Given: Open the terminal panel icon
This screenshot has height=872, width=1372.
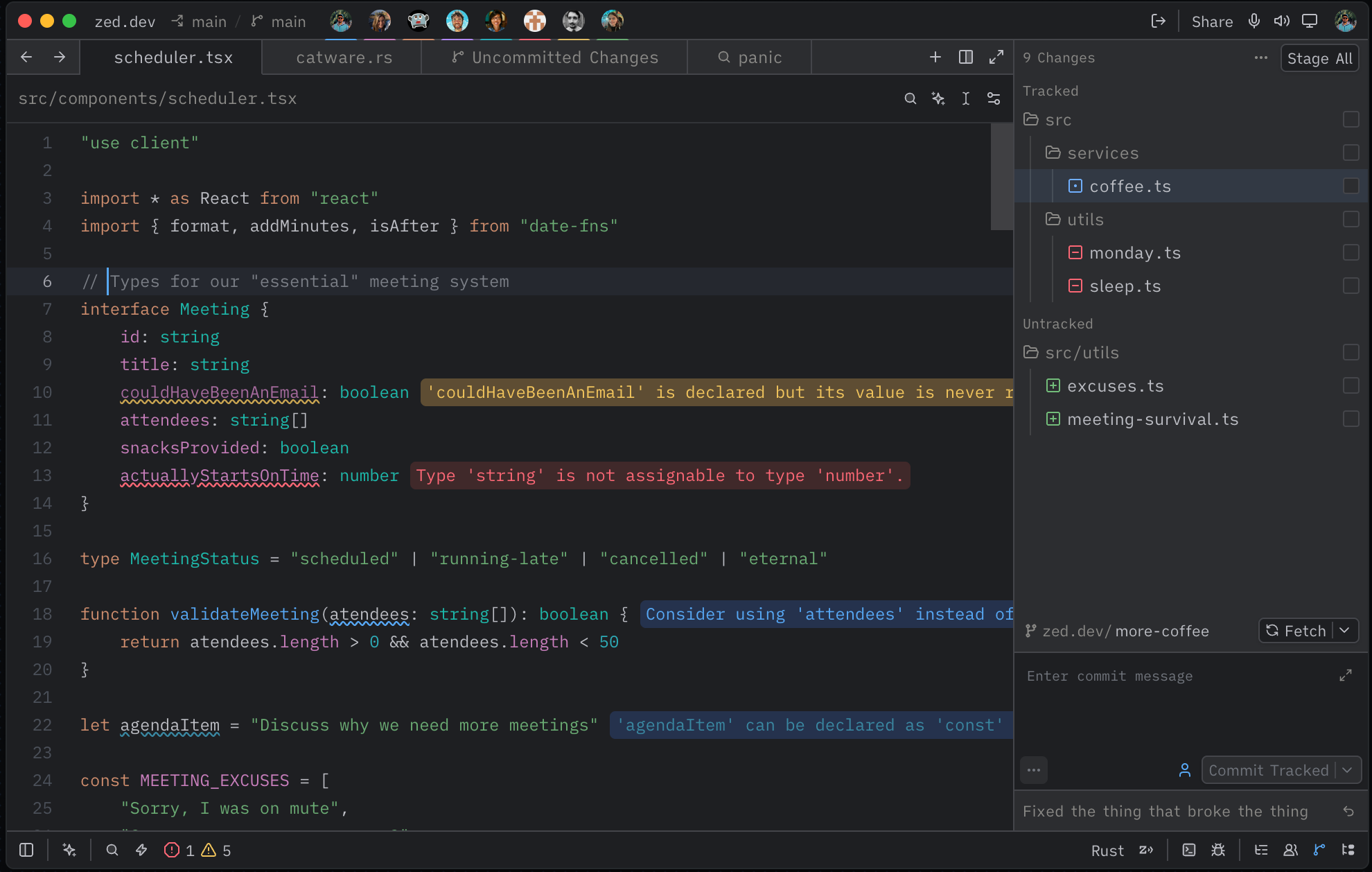Looking at the screenshot, I should (1189, 850).
